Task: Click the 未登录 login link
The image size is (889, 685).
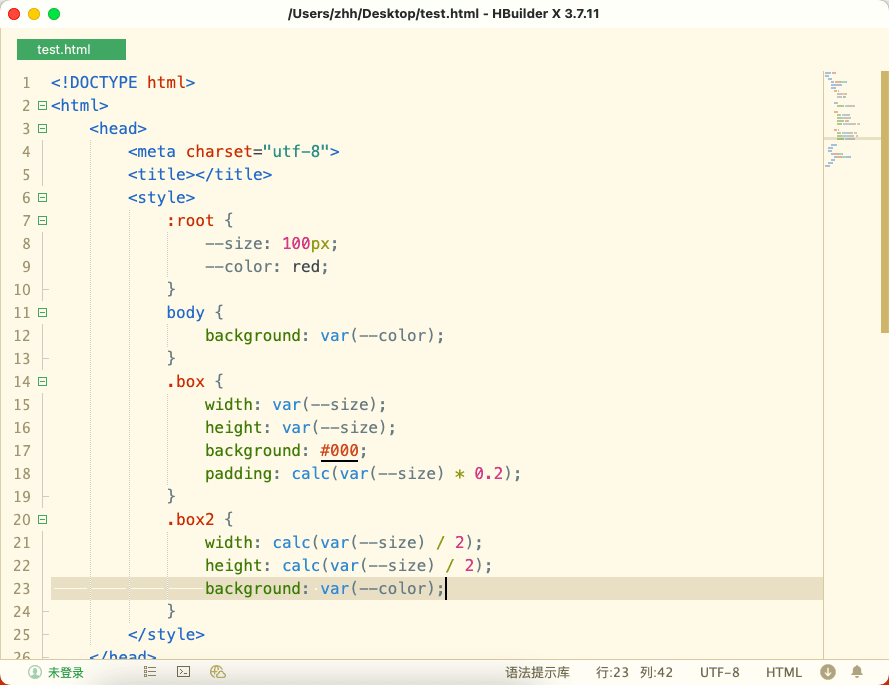Action: pos(66,672)
